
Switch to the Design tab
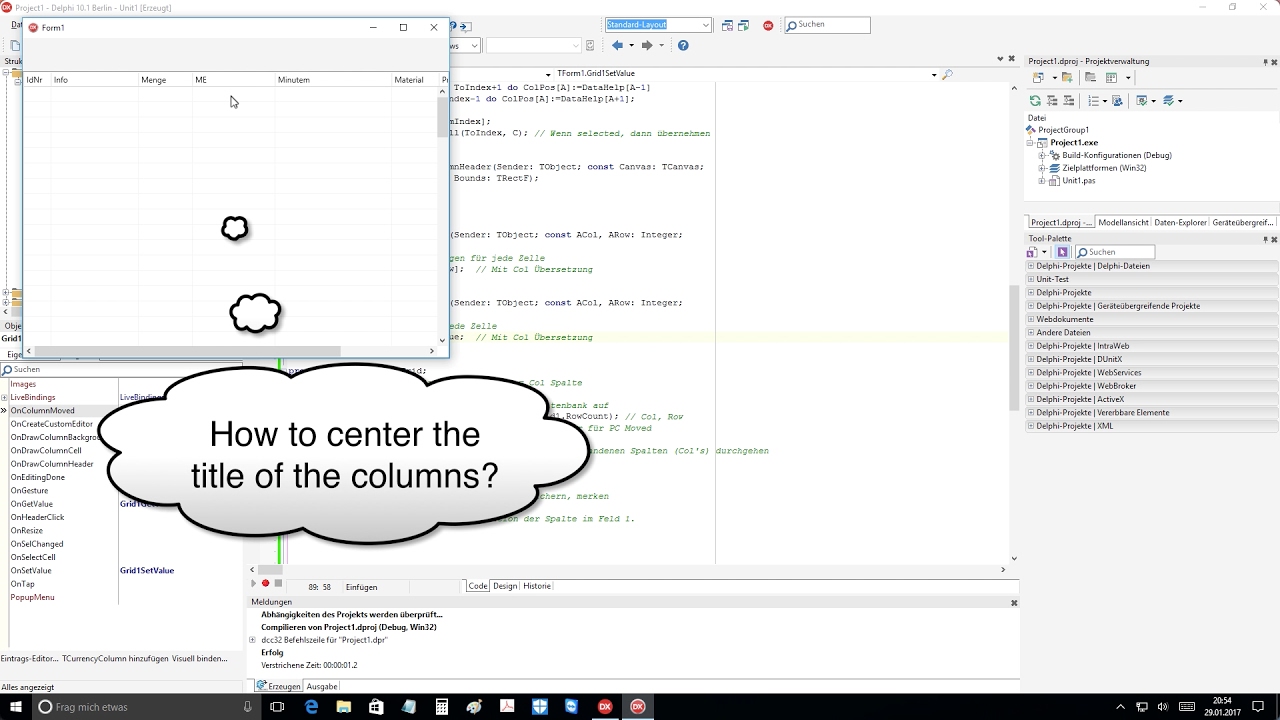tap(505, 586)
